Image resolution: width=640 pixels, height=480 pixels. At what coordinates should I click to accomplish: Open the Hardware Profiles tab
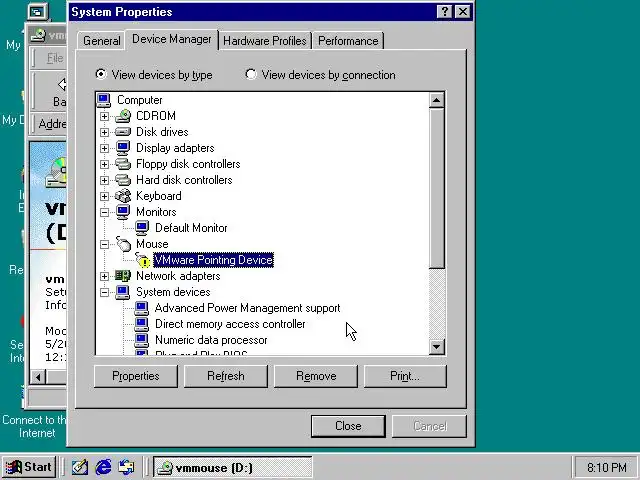click(265, 41)
